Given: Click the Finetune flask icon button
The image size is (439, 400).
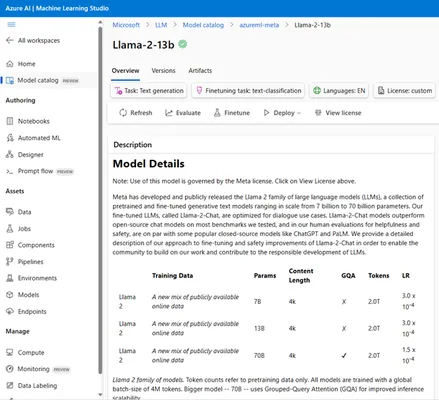Looking at the screenshot, I should [217, 113].
